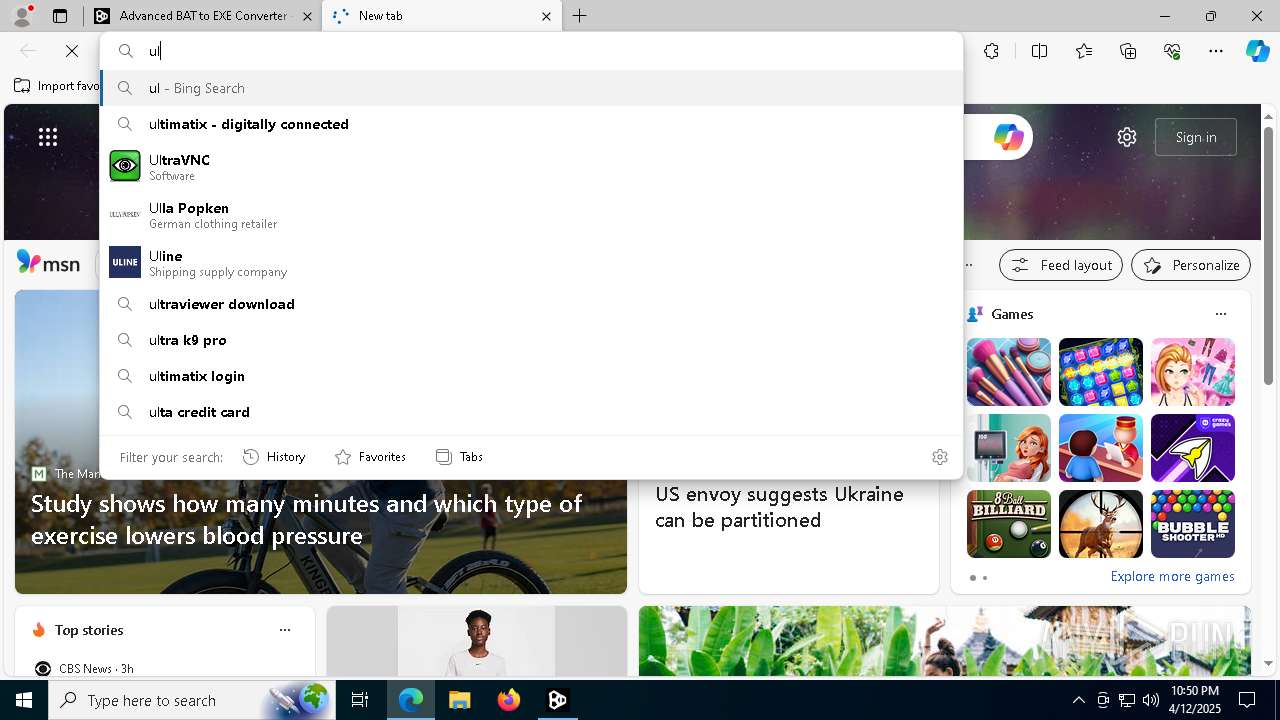Open Favorites star icon in toolbar
Screen dimensions: 1280x720
tap(1084, 51)
